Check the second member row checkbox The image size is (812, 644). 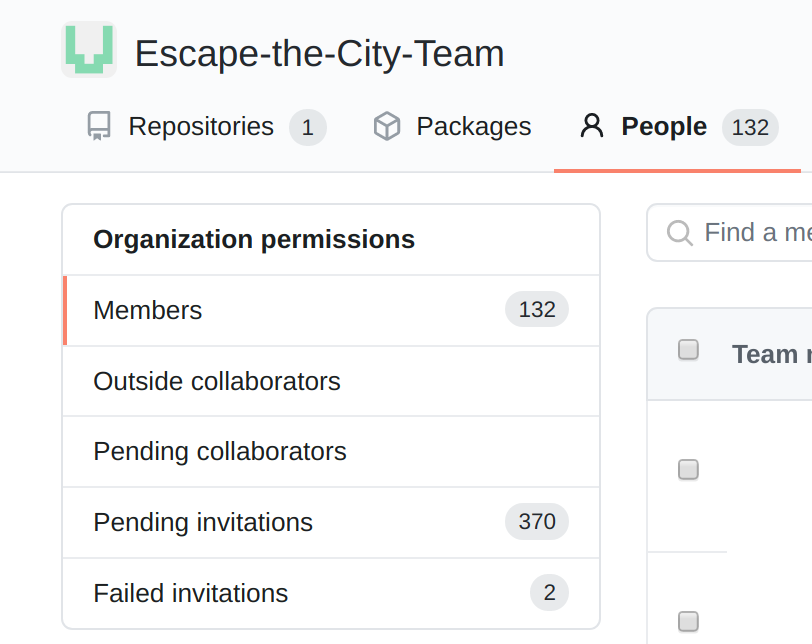point(688,621)
